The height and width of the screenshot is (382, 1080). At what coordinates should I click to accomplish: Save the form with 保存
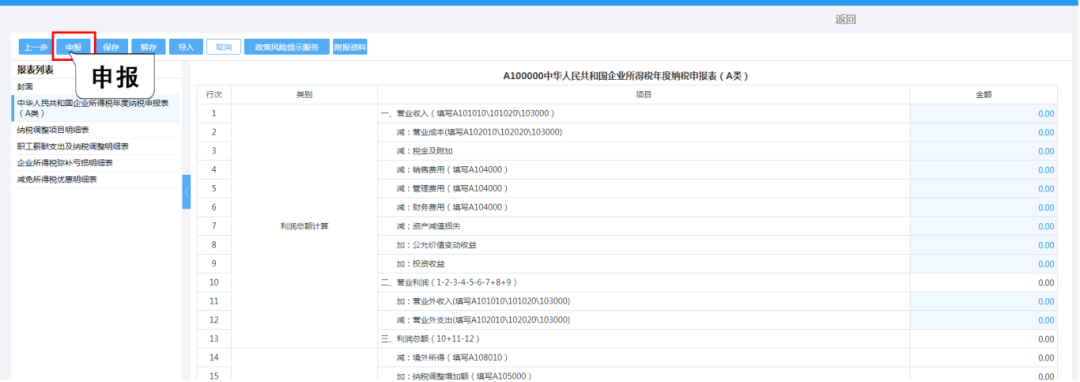point(111,47)
